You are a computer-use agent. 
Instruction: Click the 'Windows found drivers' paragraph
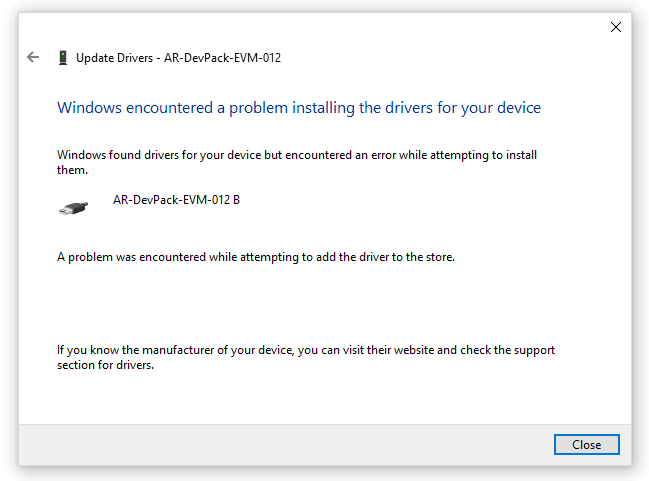(x=297, y=162)
